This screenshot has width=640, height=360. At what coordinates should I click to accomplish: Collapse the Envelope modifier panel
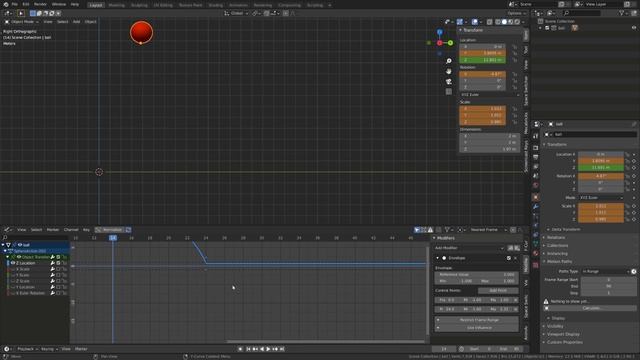coord(438,258)
